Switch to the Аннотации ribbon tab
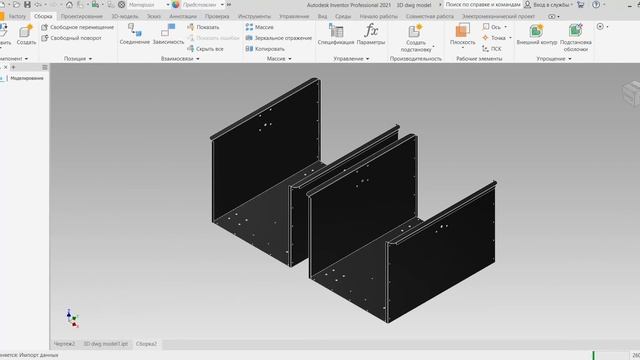Image resolution: width=640 pixels, height=360 pixels. tap(182, 16)
